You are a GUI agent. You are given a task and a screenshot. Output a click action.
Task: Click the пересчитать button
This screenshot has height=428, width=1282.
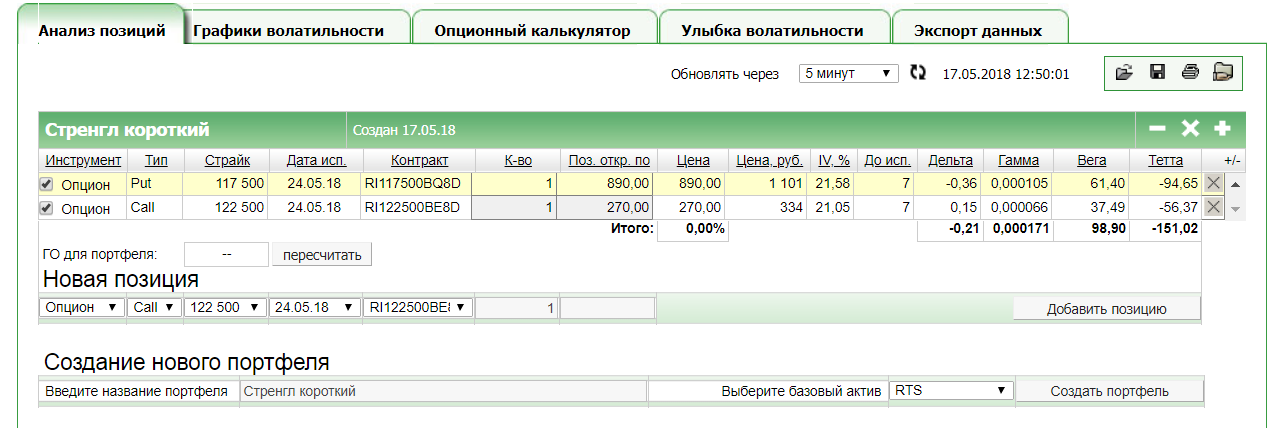pos(322,254)
